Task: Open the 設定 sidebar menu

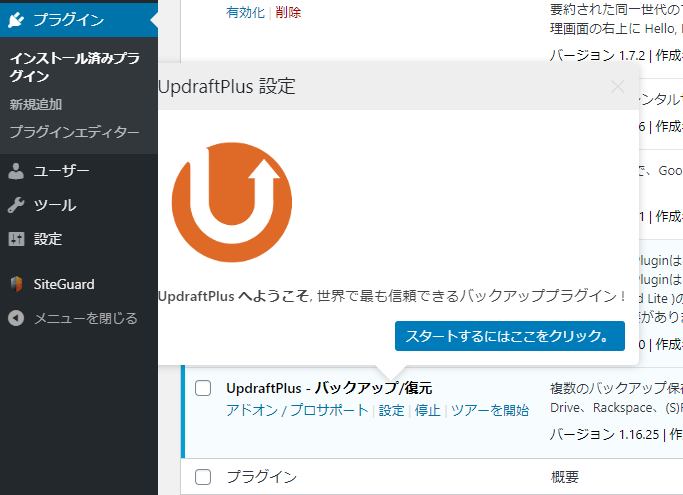Action: coord(79,239)
